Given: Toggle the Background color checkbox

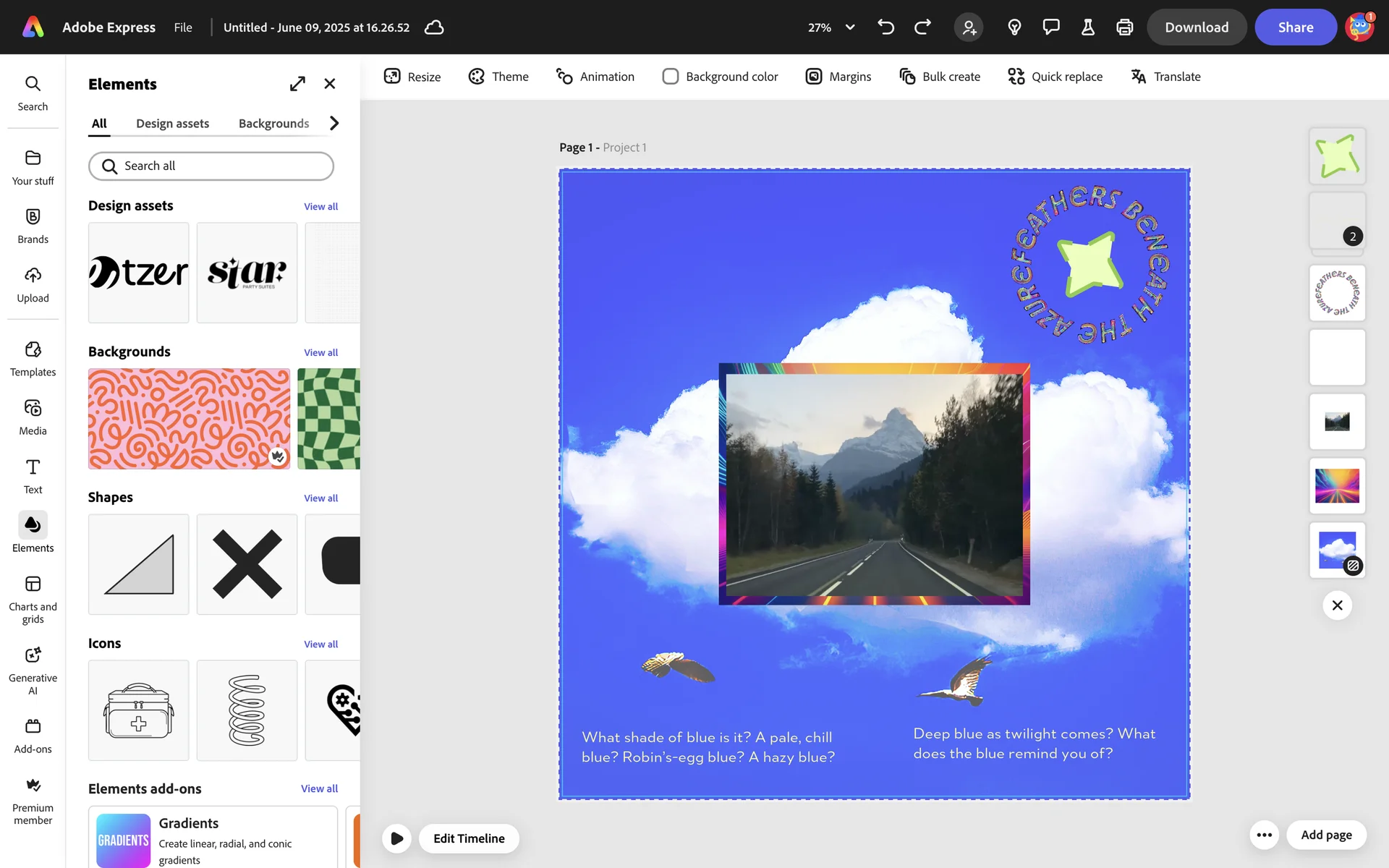Looking at the screenshot, I should click(x=670, y=77).
